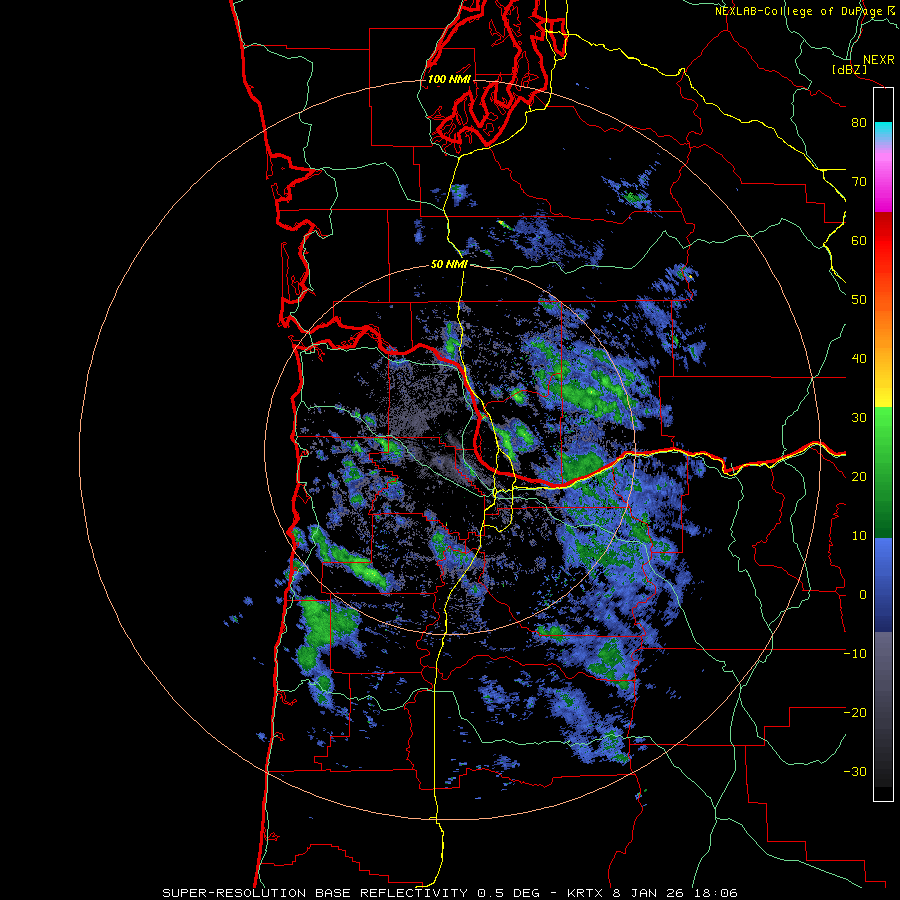Click the 100 NMI range ring label

tap(449, 79)
